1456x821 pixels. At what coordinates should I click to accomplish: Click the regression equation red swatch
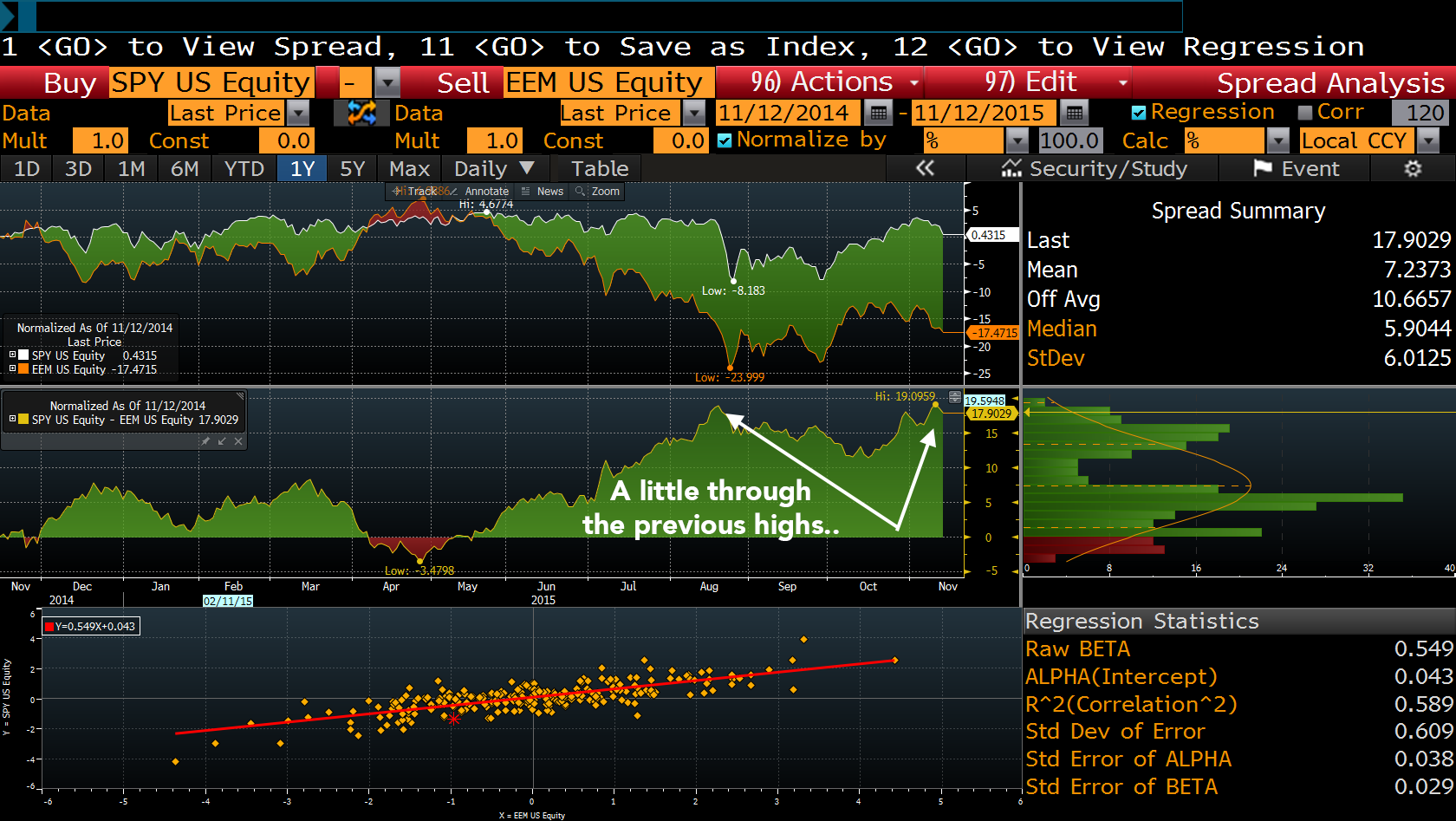49,626
